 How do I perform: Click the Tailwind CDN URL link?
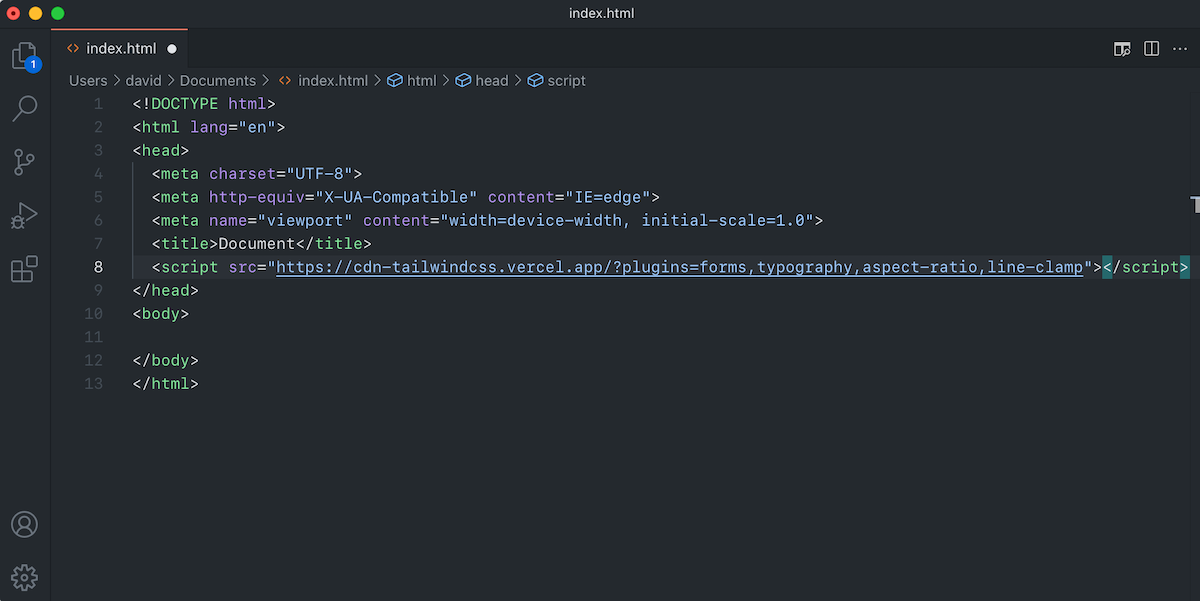point(680,267)
